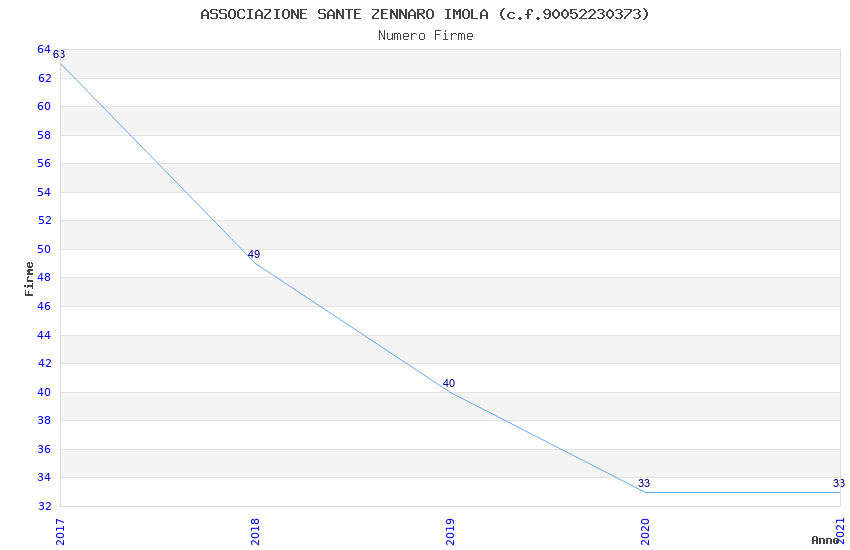
Task: Select the data label 33 at 2021
Action: pyautogui.click(x=839, y=483)
